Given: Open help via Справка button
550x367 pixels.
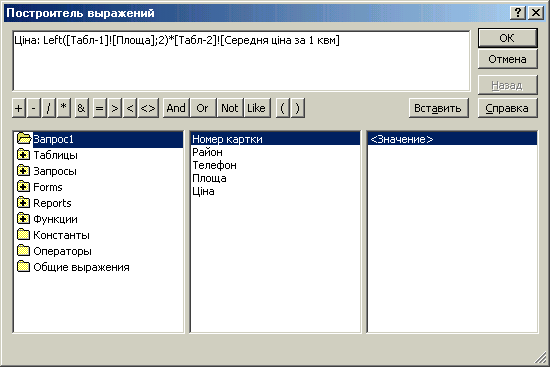Looking at the screenshot, I should (x=507, y=108).
